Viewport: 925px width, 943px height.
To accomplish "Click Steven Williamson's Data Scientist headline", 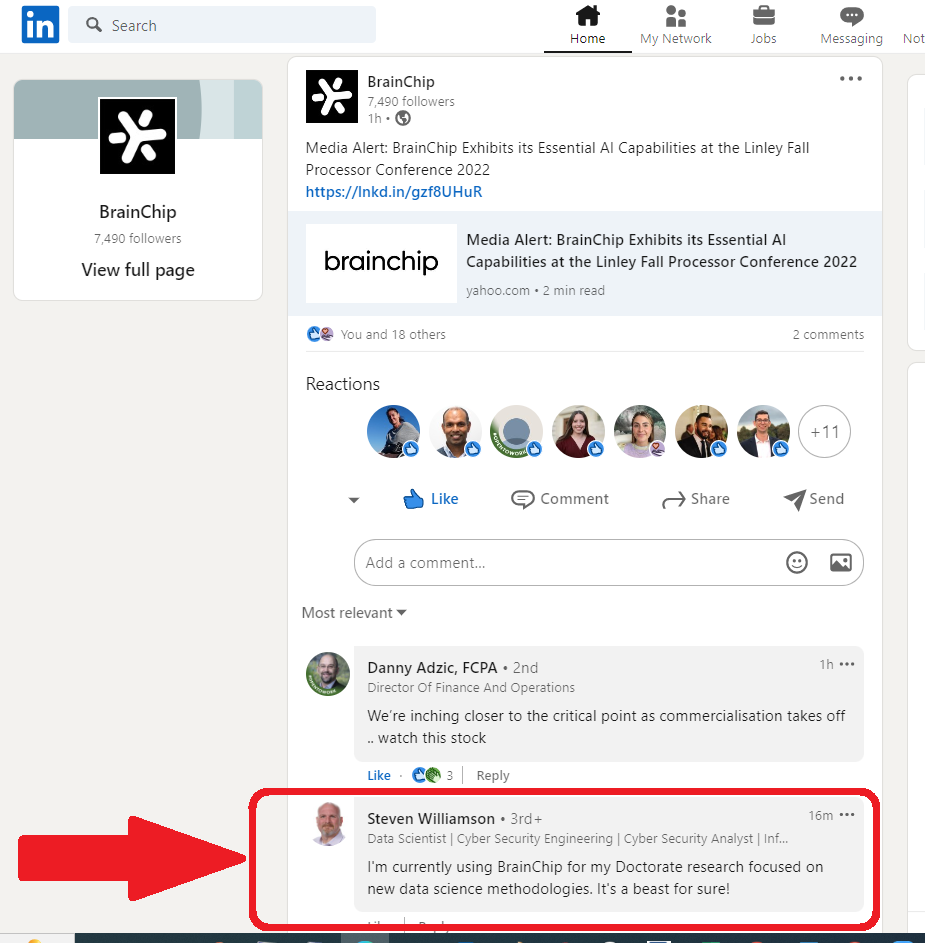I will [577, 838].
